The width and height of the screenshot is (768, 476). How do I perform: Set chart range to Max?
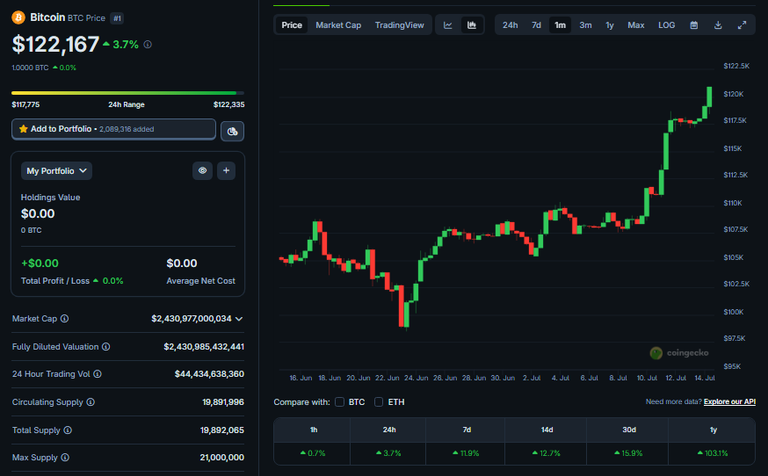coord(636,25)
